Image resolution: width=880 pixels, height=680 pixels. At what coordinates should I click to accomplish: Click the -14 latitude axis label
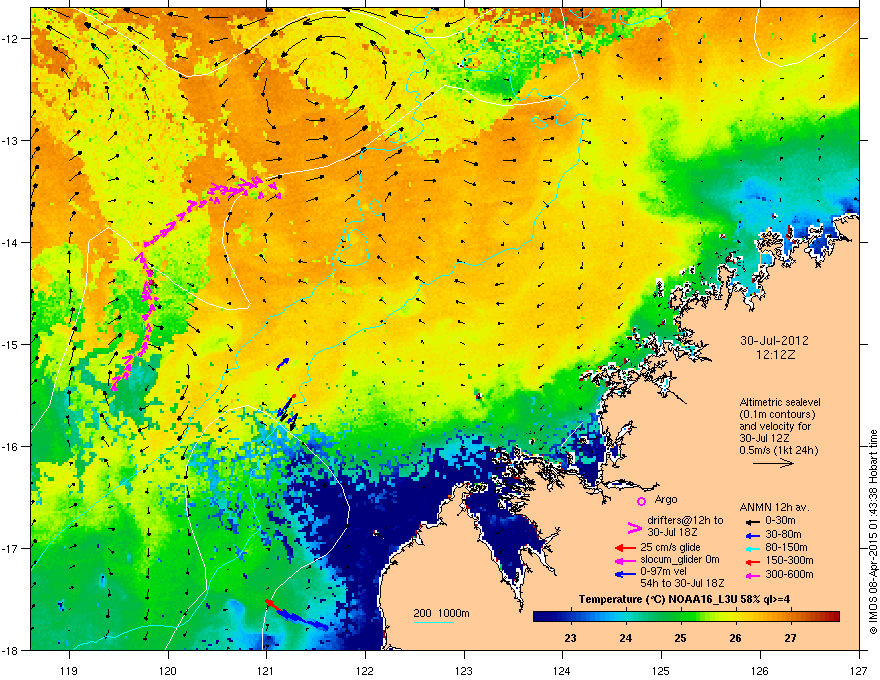click(11, 242)
